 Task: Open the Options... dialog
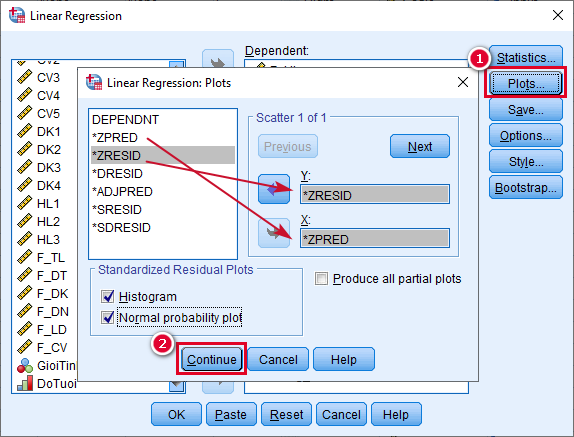(526, 135)
